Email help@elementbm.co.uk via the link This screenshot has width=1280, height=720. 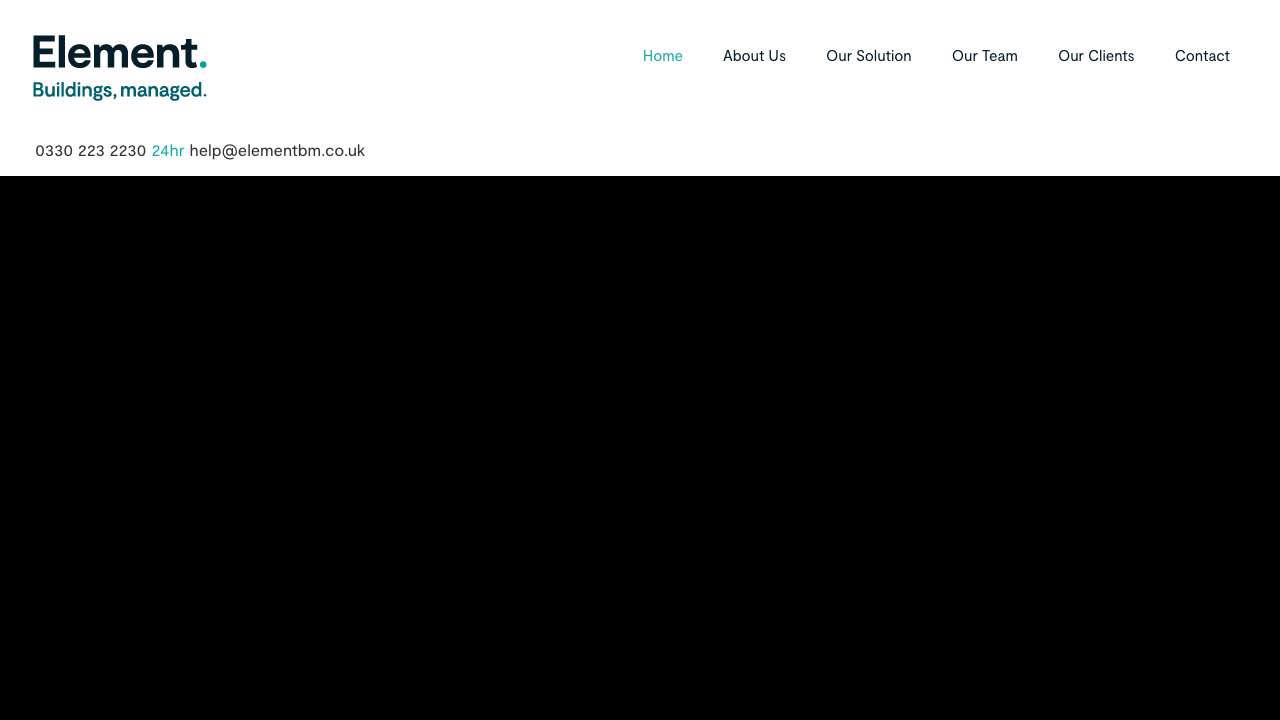coord(277,151)
